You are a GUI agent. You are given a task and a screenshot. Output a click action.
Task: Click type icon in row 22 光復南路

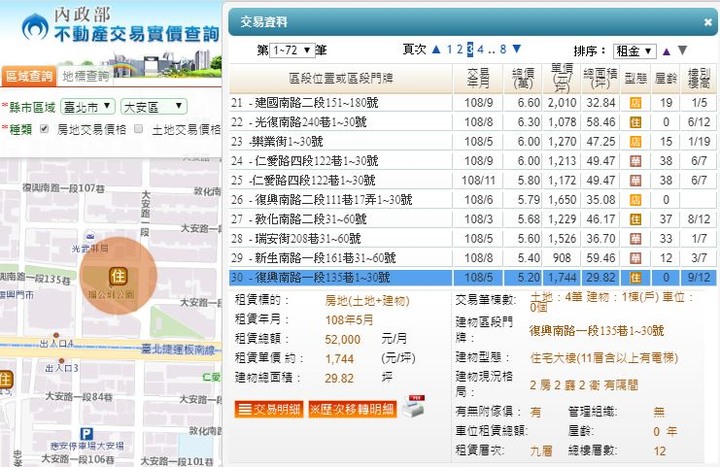[636, 122]
